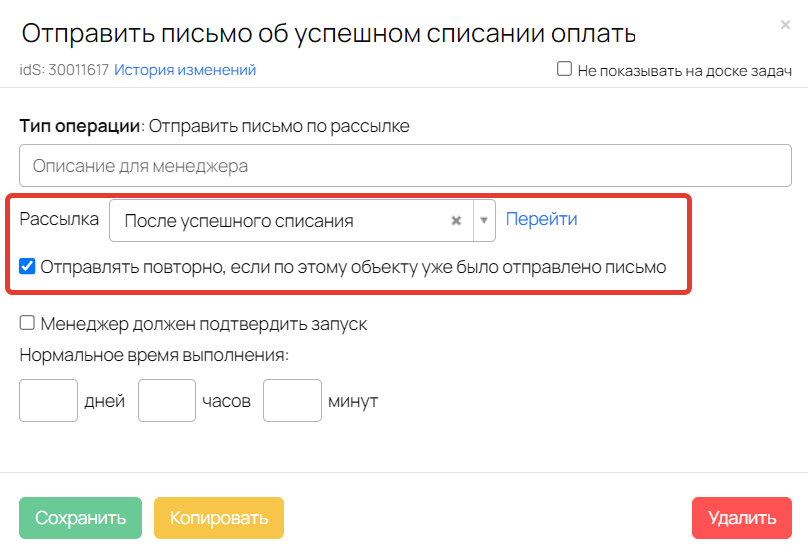Screen dimensions: 808x552
Task: Close the dialog with the X icon
Action: (785, 24)
